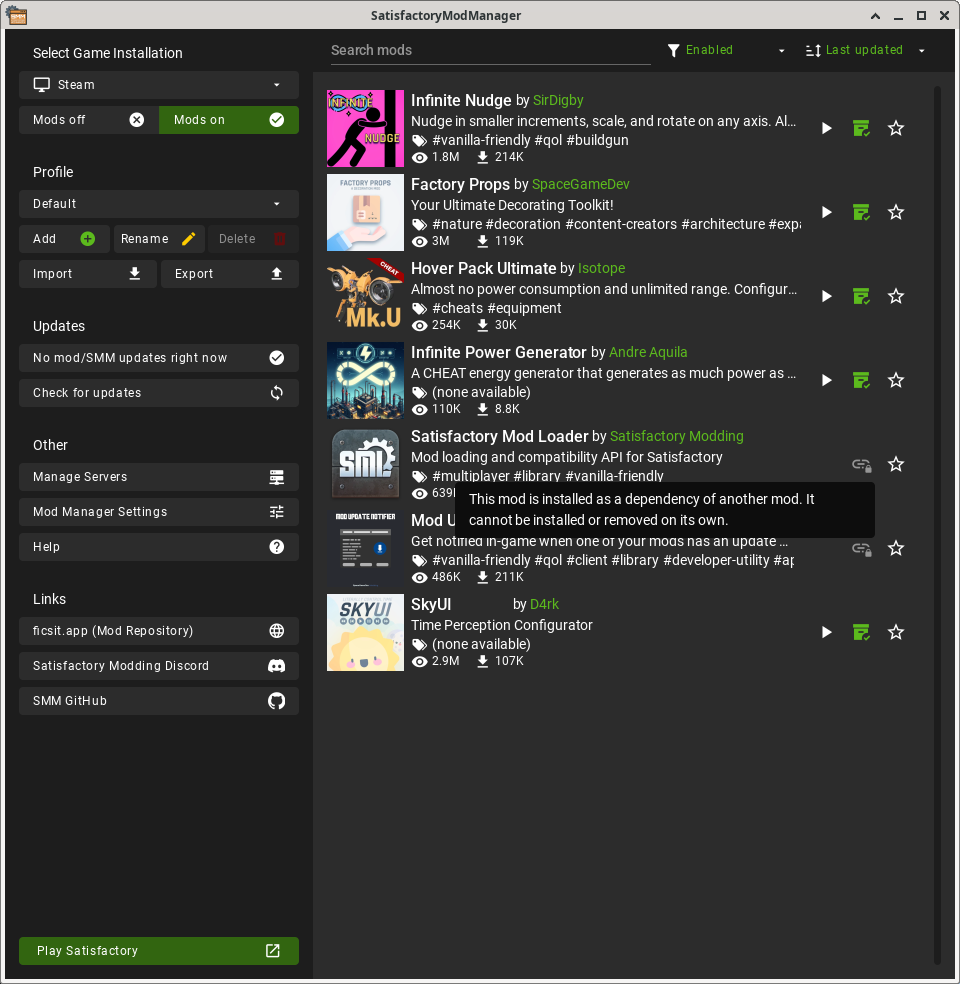Star the Mod Update Notifier row
Screen dimensions: 960x984
896,548
